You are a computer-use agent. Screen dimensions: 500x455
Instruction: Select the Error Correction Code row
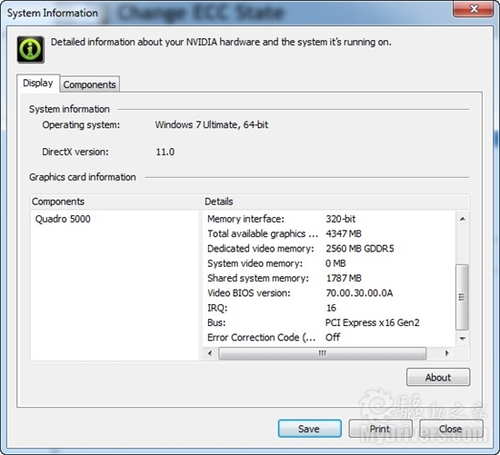[x=329, y=337]
